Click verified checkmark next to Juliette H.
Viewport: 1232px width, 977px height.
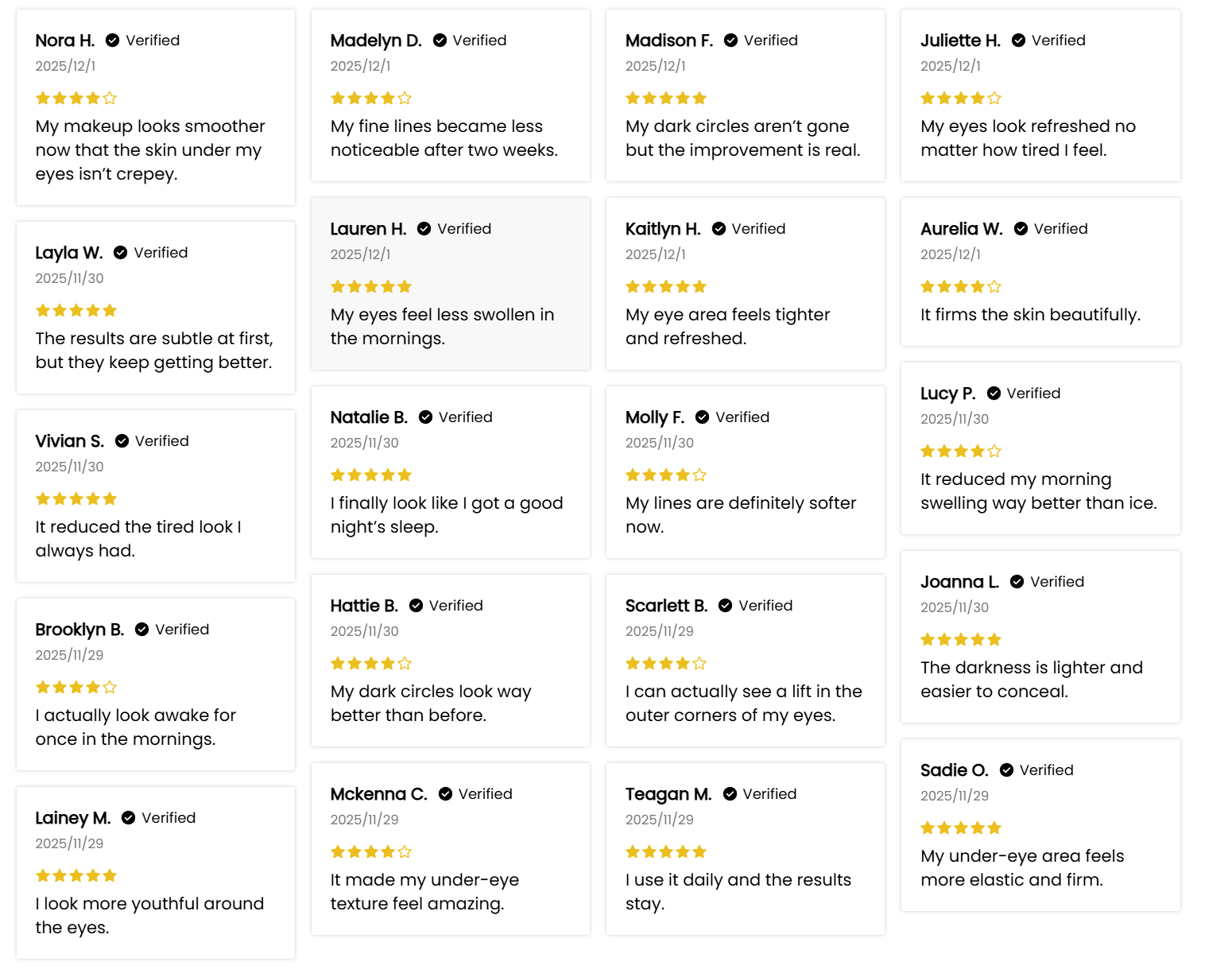pyautogui.click(x=1018, y=41)
